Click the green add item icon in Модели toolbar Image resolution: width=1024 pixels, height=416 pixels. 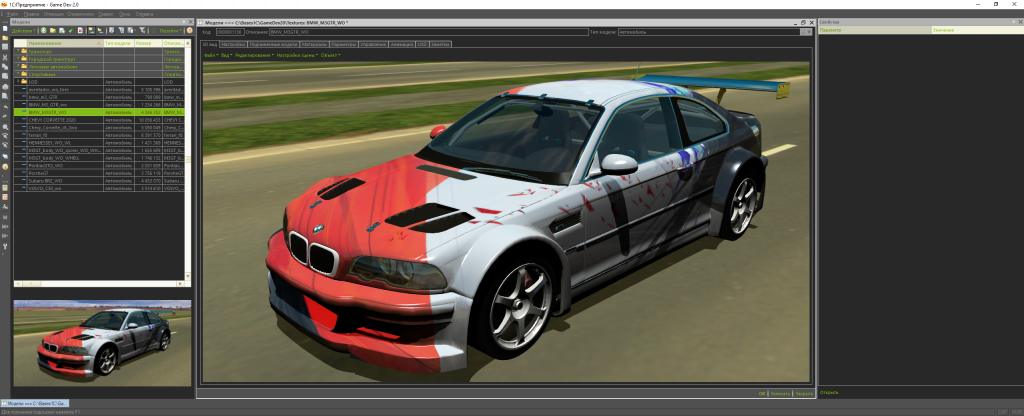tap(43, 31)
